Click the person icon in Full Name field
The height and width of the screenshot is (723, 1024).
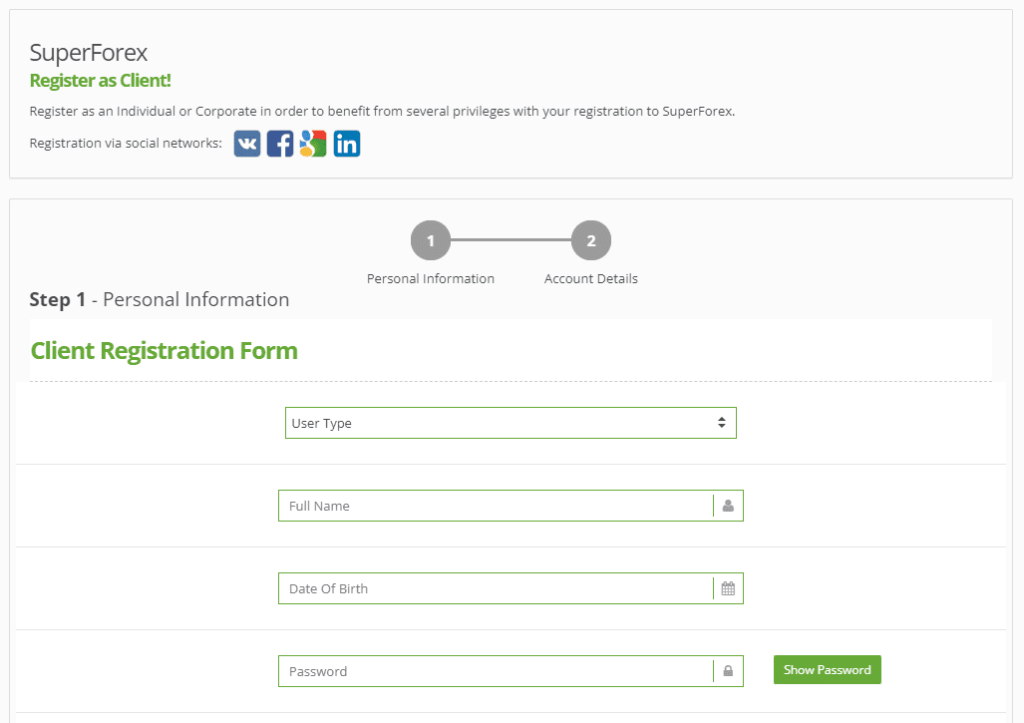pos(728,506)
